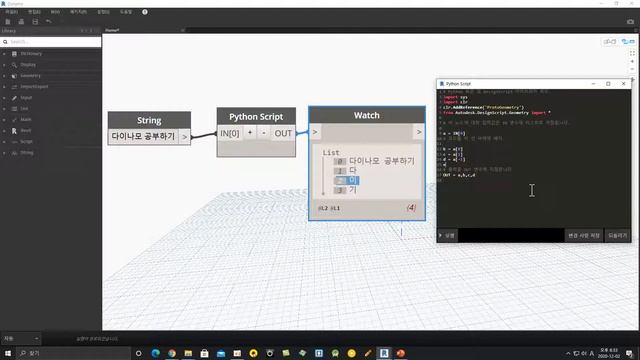Screen dimensions: 640x360
Task: Show hidden system tray icons chevron
Action: tap(568, 353)
